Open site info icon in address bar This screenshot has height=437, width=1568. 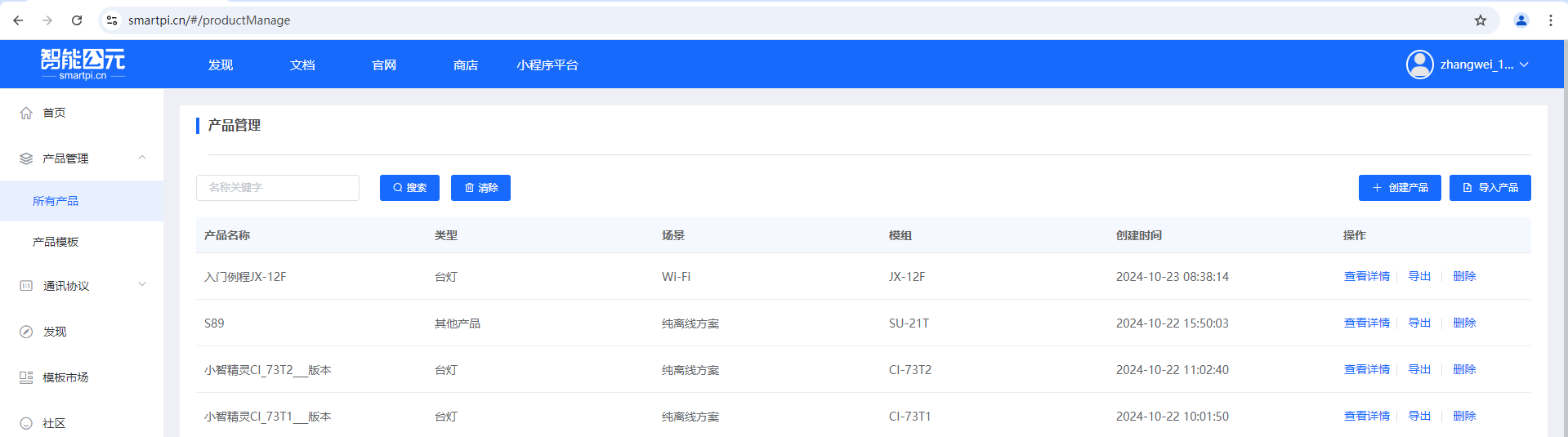tap(112, 20)
